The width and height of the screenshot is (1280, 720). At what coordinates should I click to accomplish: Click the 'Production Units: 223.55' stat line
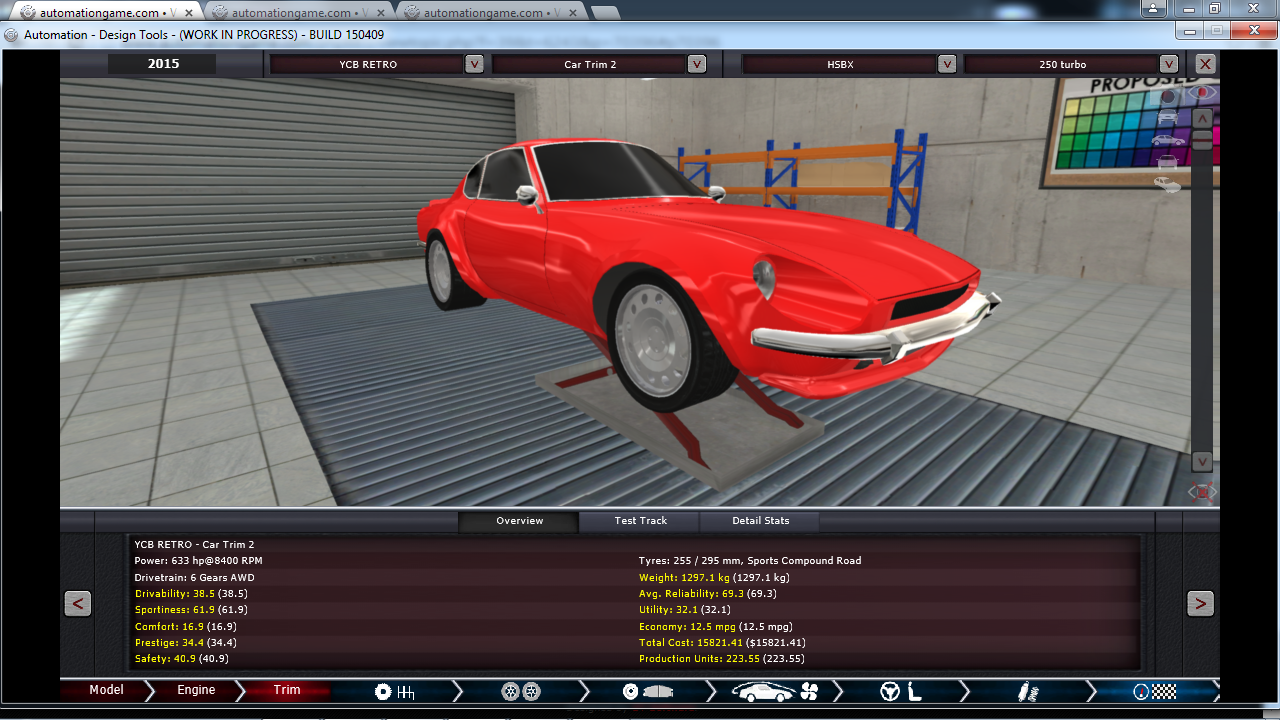pos(721,658)
